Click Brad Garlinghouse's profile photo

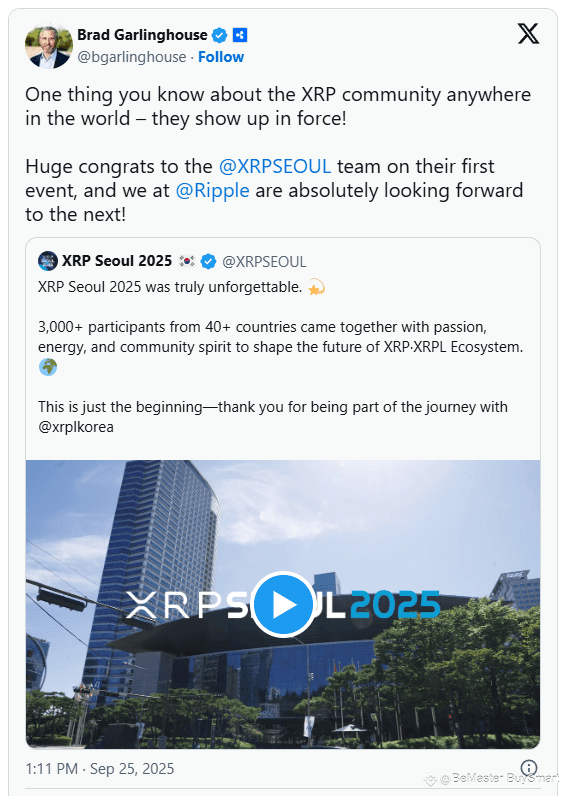[x=49, y=46]
